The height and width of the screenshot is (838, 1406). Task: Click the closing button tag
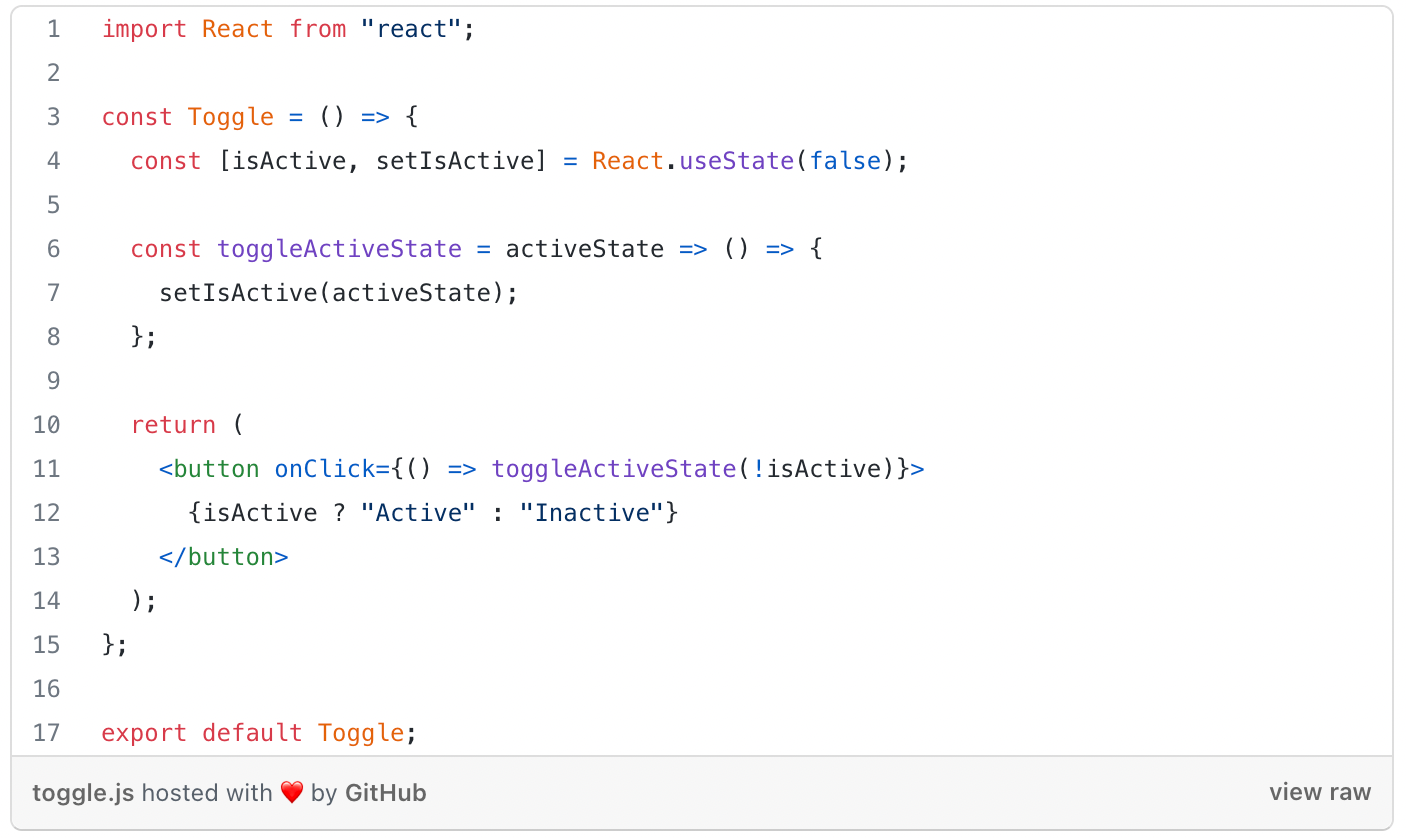tap(224, 557)
